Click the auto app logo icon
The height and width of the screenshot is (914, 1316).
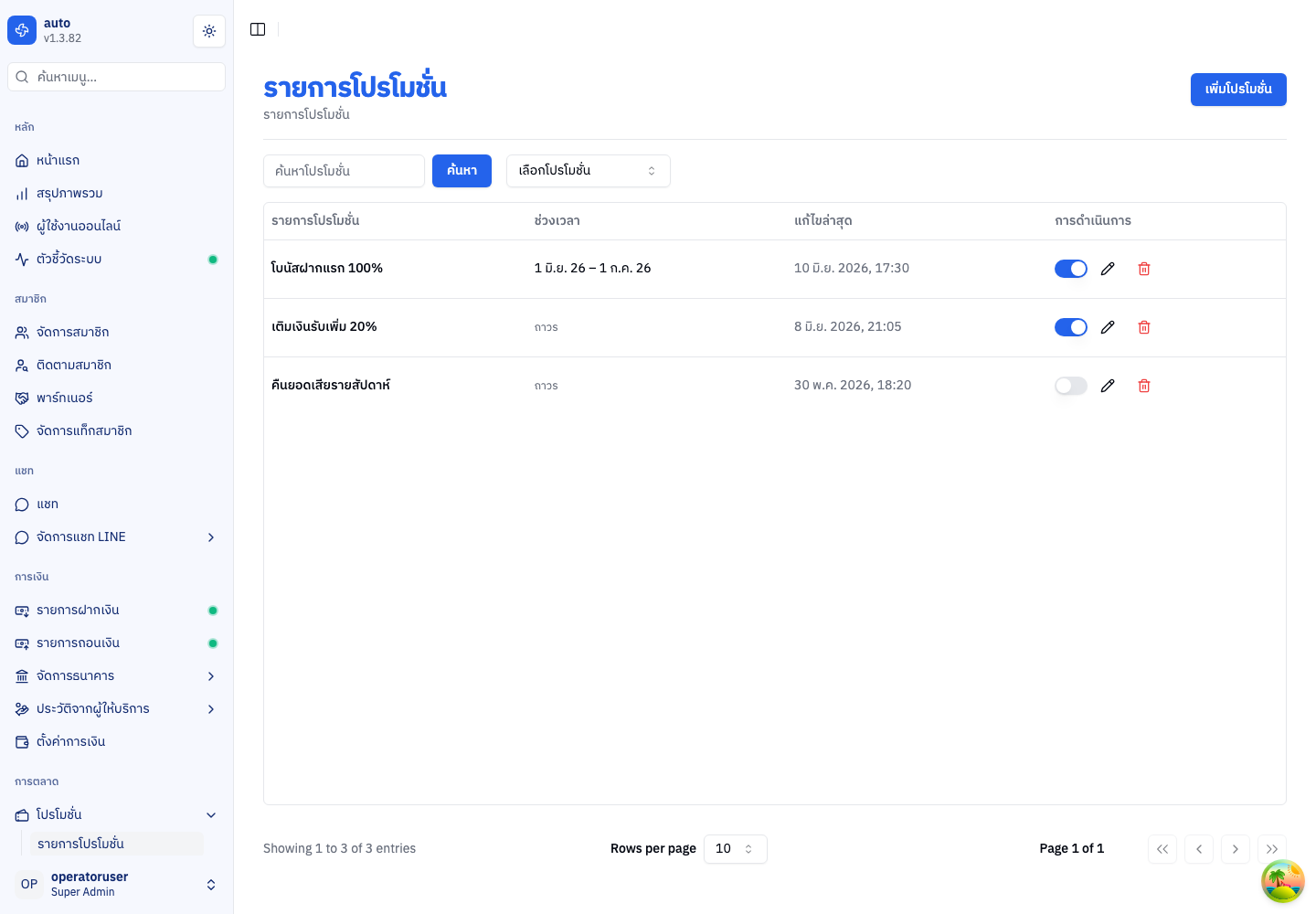pyautogui.click(x=22, y=30)
